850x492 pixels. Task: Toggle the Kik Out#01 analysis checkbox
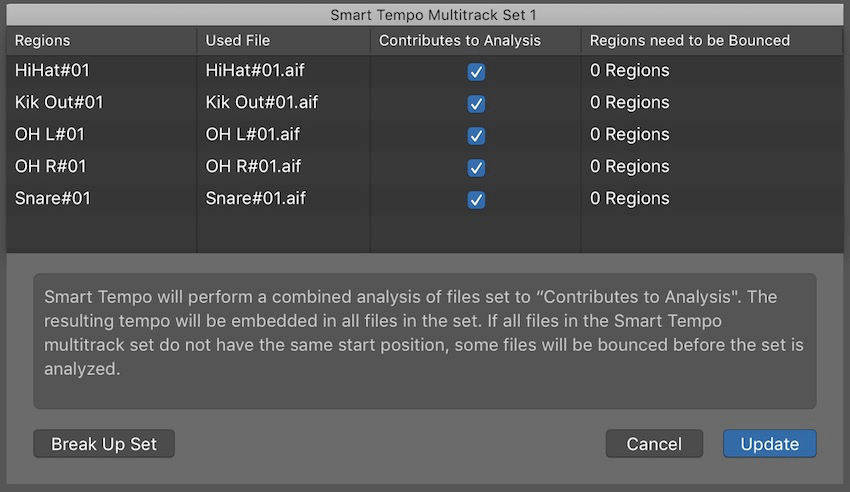click(x=476, y=103)
